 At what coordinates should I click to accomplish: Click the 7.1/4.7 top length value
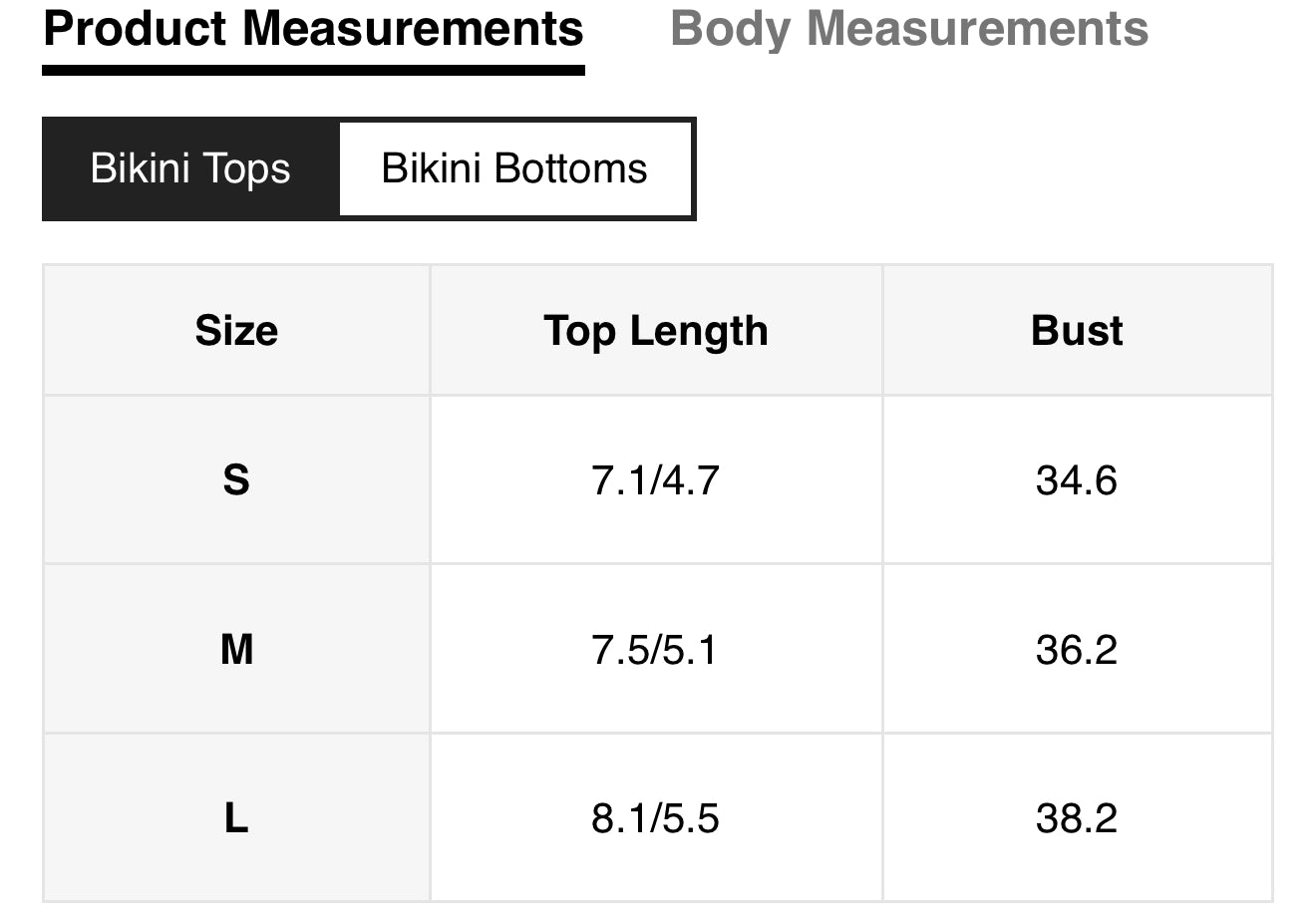click(x=655, y=480)
